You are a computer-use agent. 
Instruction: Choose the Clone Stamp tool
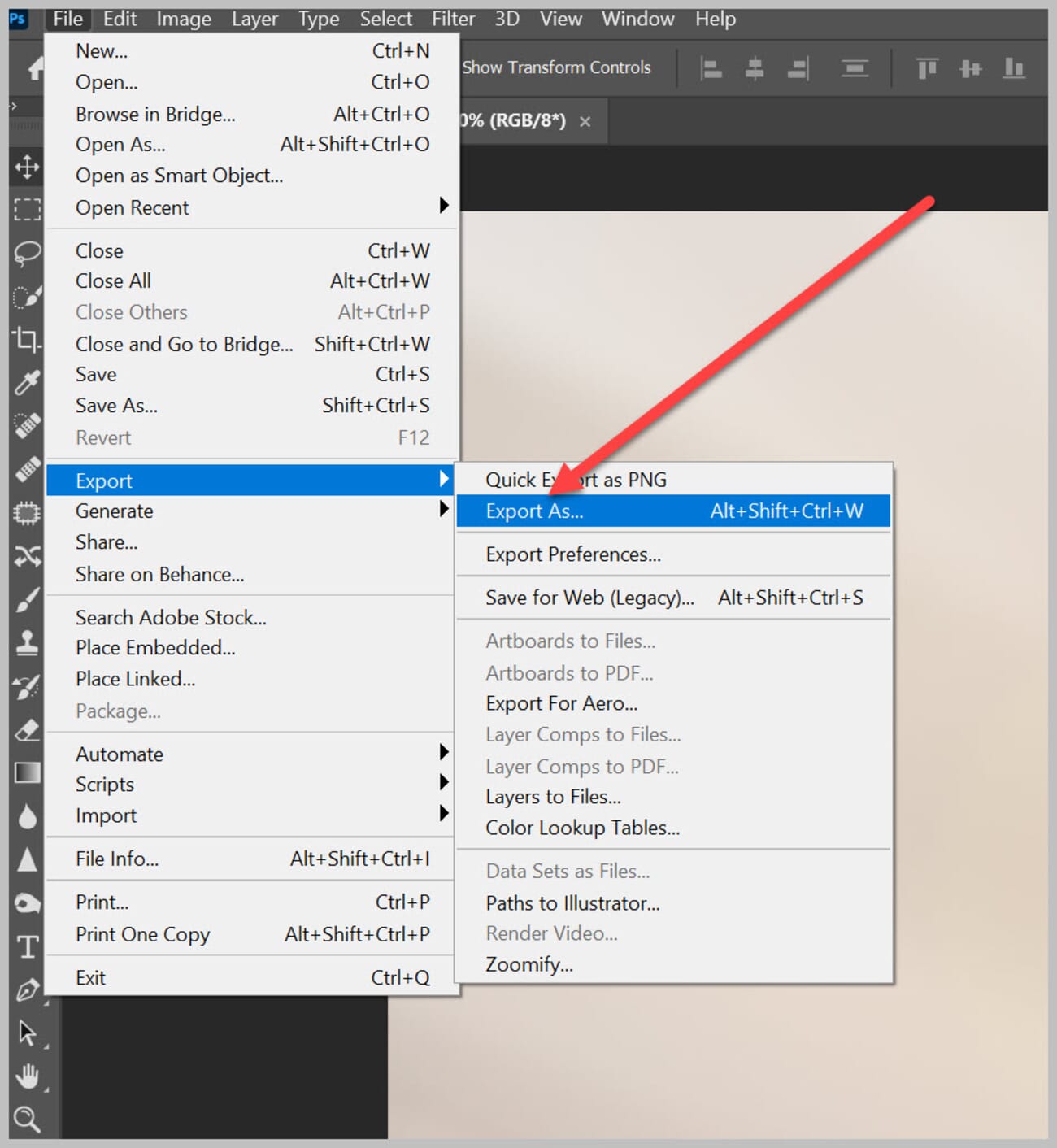click(x=27, y=642)
